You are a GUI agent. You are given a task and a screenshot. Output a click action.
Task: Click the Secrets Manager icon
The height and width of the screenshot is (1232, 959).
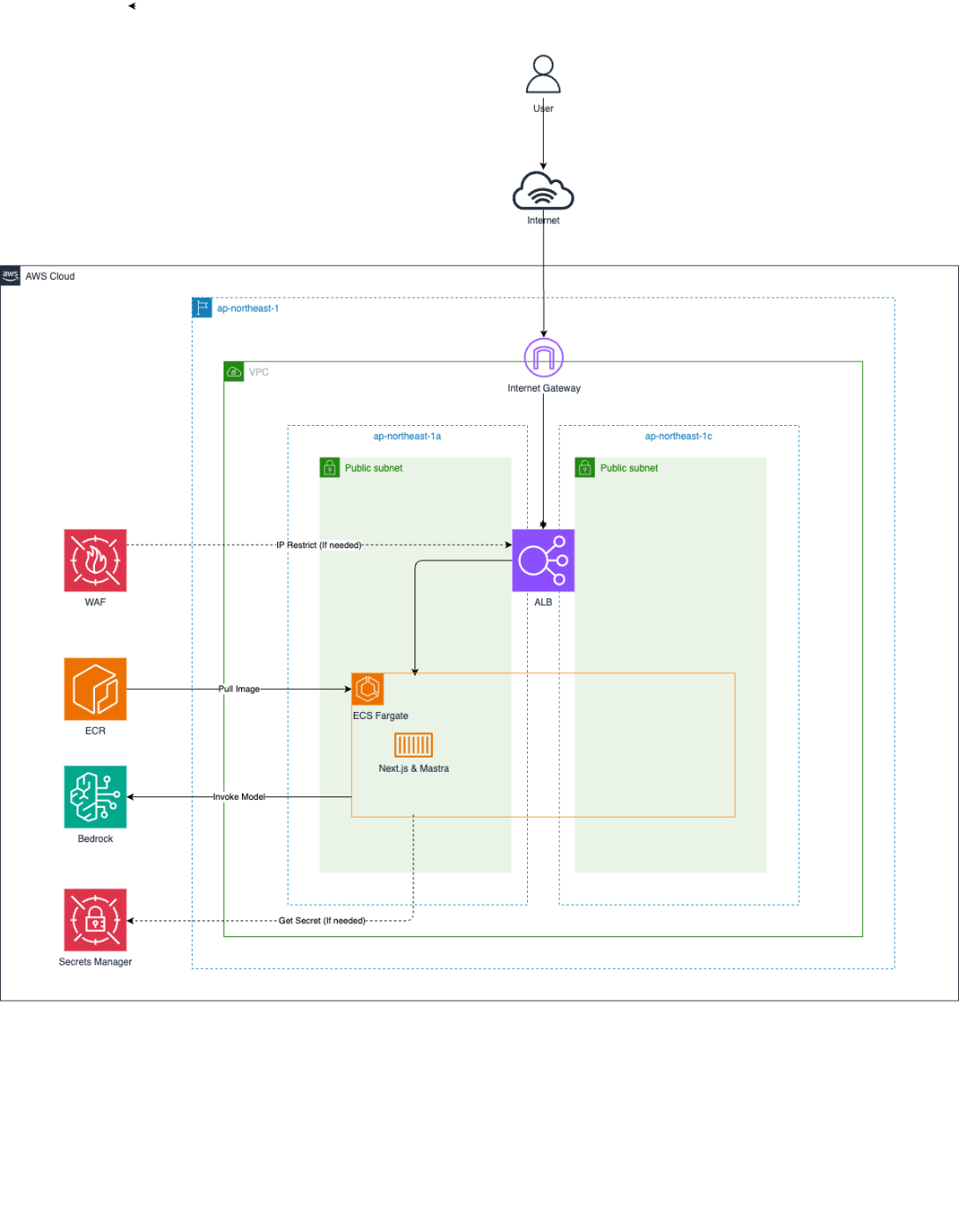tap(95, 920)
